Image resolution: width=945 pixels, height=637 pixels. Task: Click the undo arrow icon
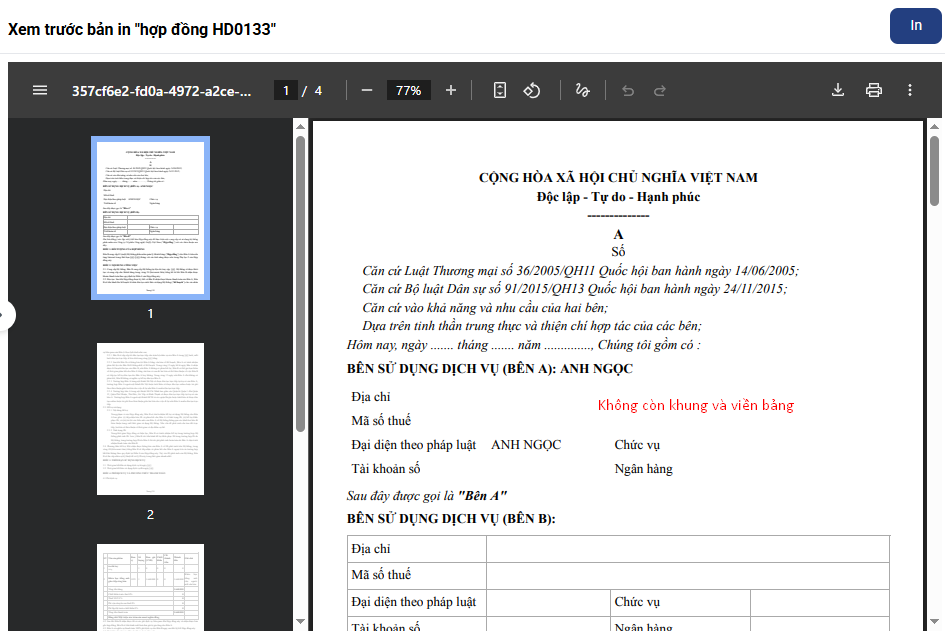[x=628, y=90]
